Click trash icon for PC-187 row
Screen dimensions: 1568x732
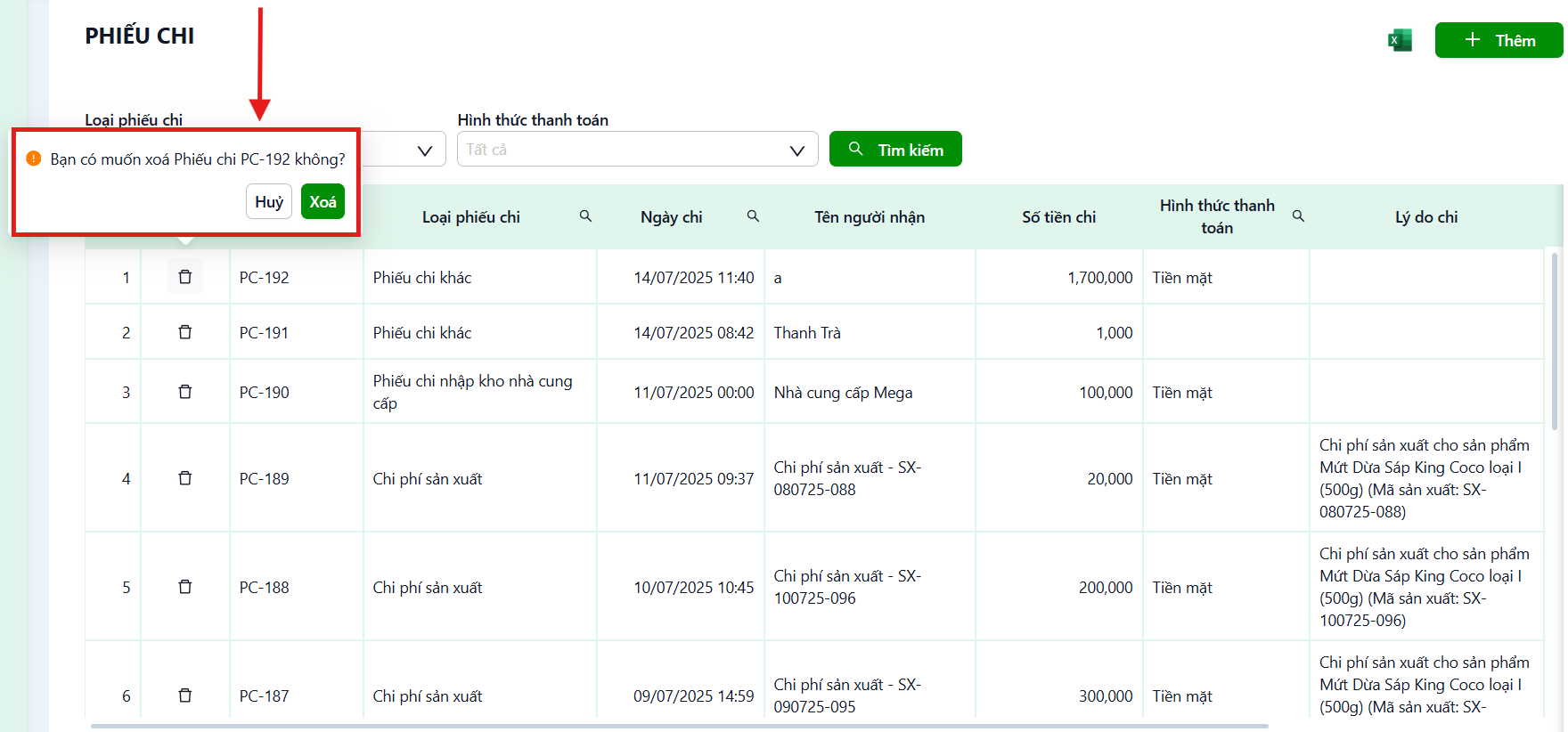point(185,695)
